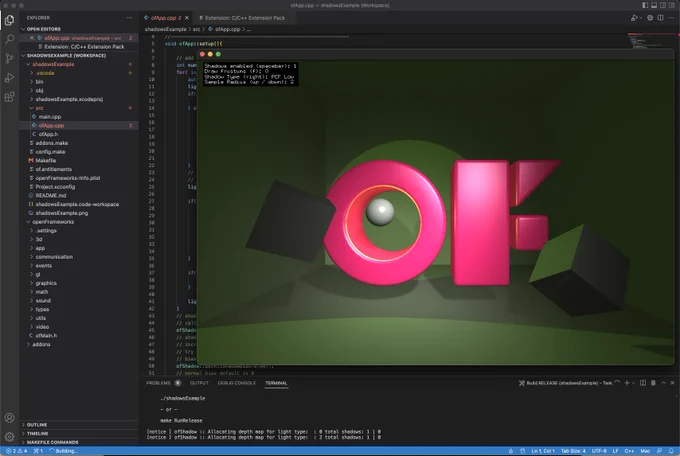Collapse the shadowsExample folder
680x456 pixels.
coord(53,64)
